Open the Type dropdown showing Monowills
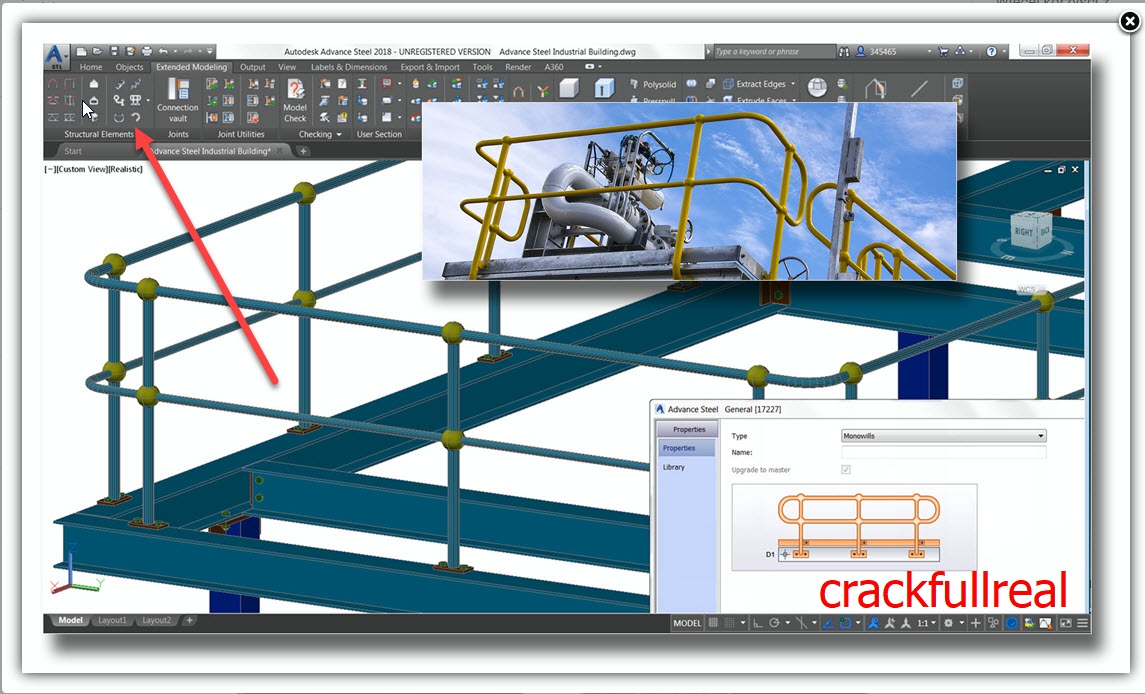Screen dimensions: 1145x694 (x=943, y=436)
